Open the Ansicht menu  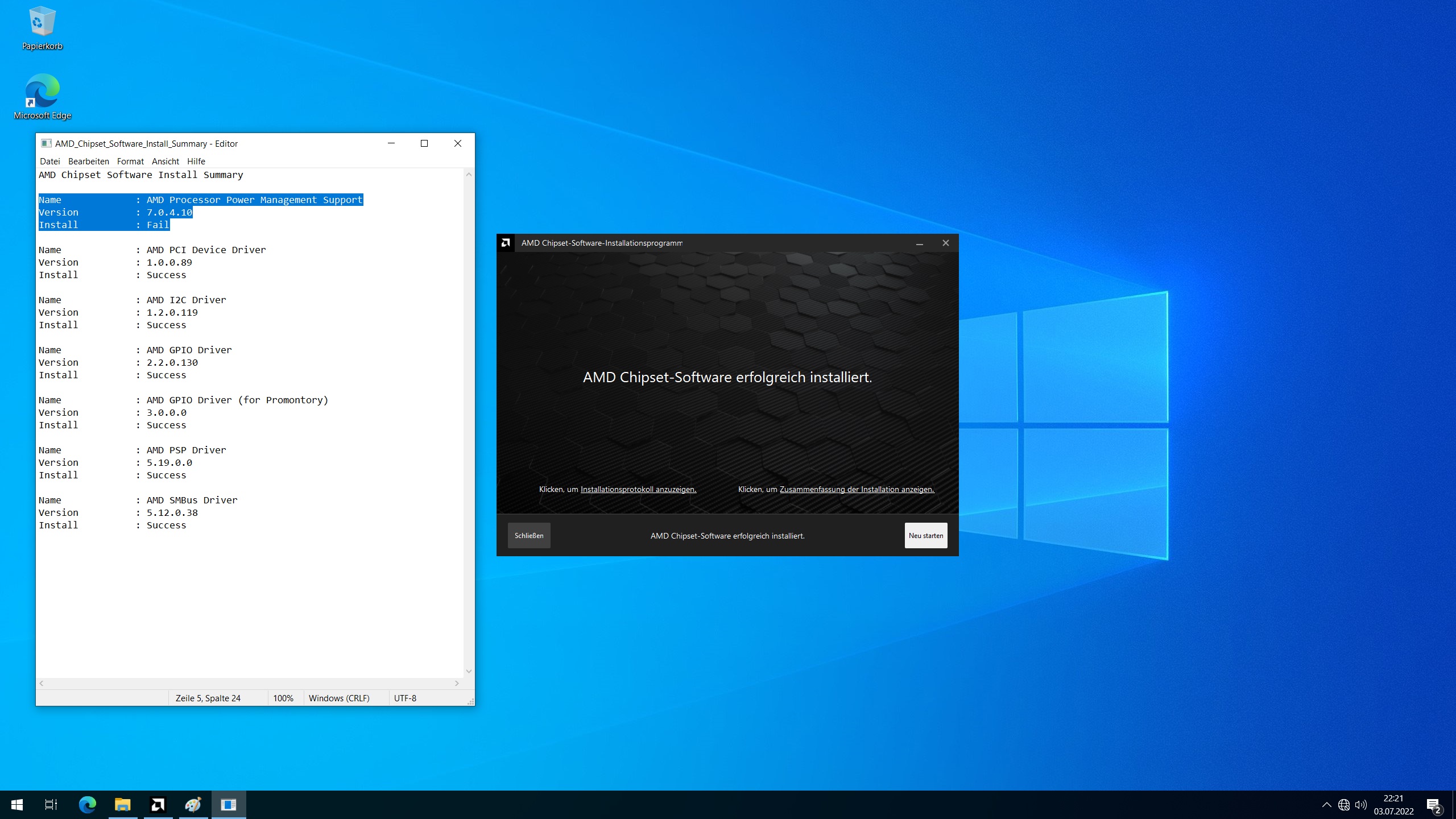tap(165, 162)
